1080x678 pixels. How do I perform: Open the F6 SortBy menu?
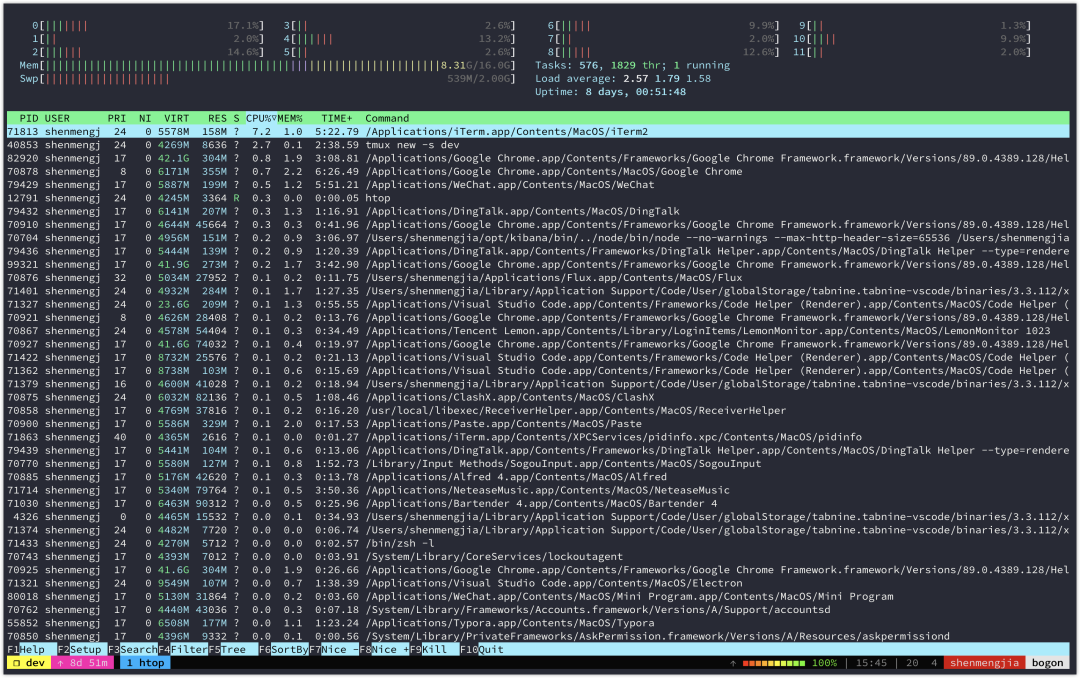284,650
